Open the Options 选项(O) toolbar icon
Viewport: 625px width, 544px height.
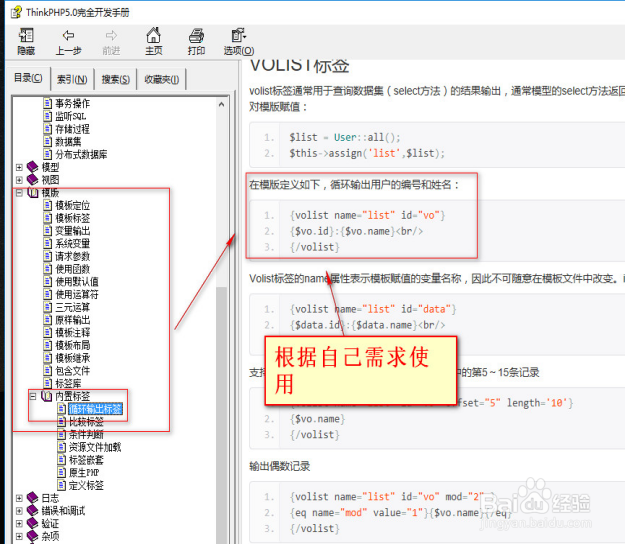point(239,35)
